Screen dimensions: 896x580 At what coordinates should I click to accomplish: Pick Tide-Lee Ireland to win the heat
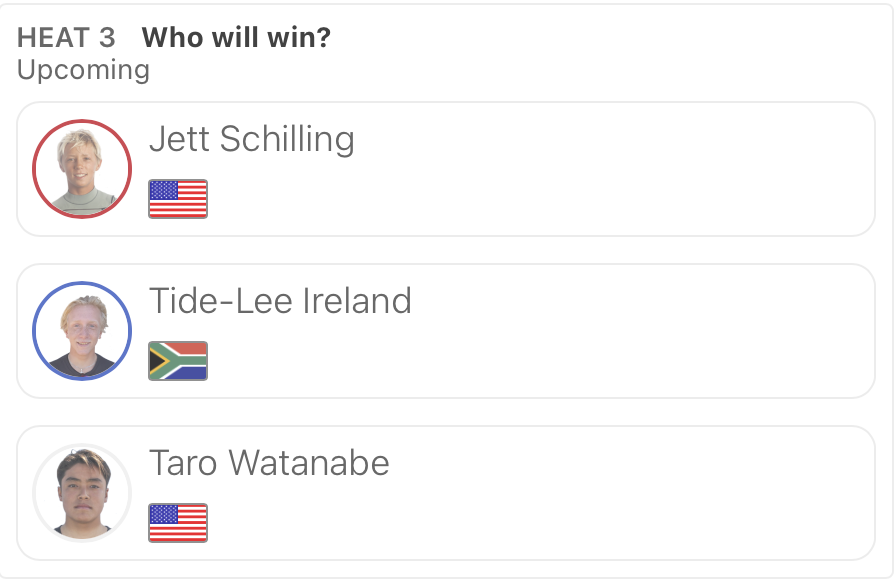tap(446, 331)
